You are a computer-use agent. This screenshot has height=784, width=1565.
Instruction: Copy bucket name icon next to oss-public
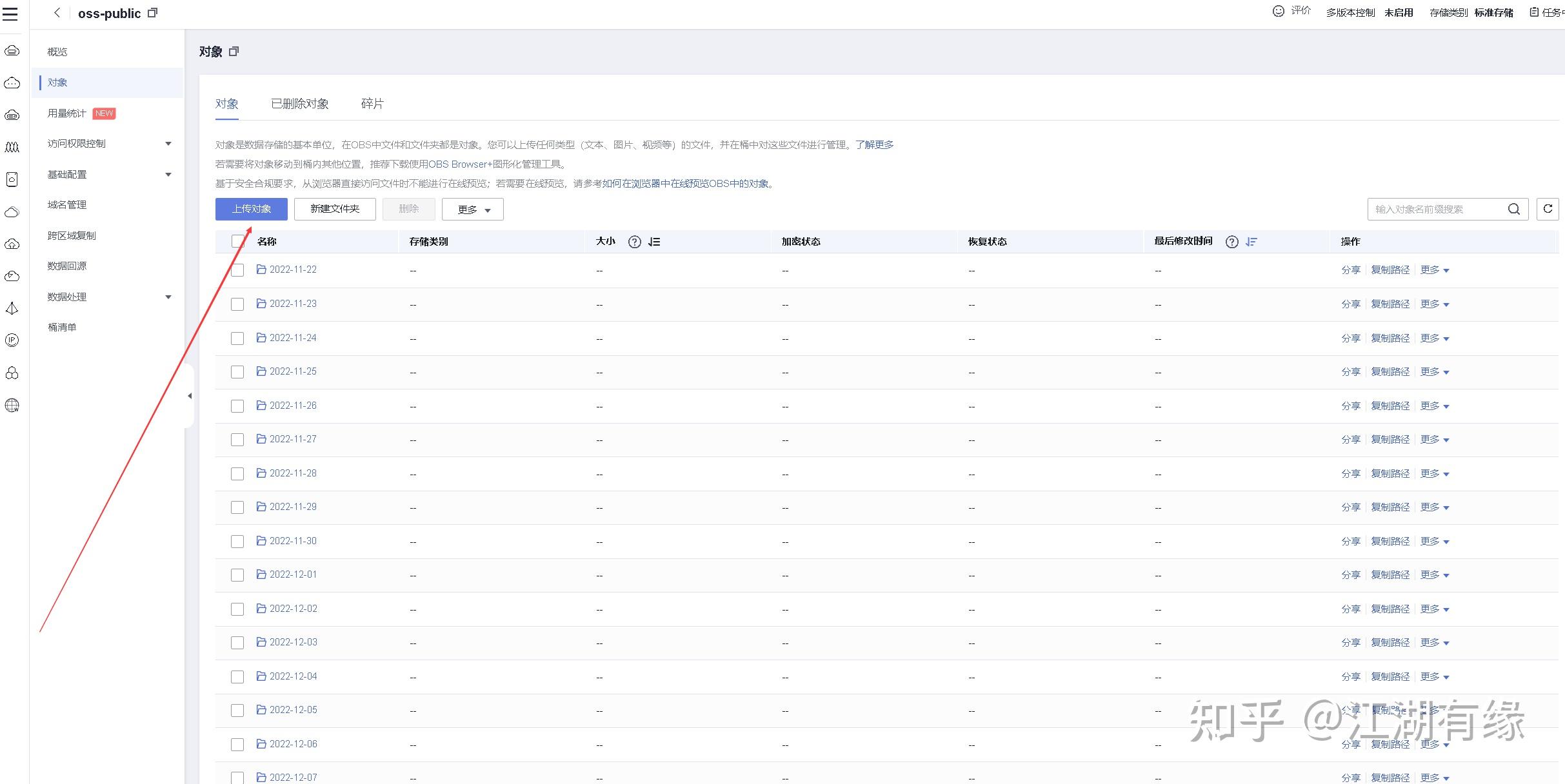[x=152, y=13]
